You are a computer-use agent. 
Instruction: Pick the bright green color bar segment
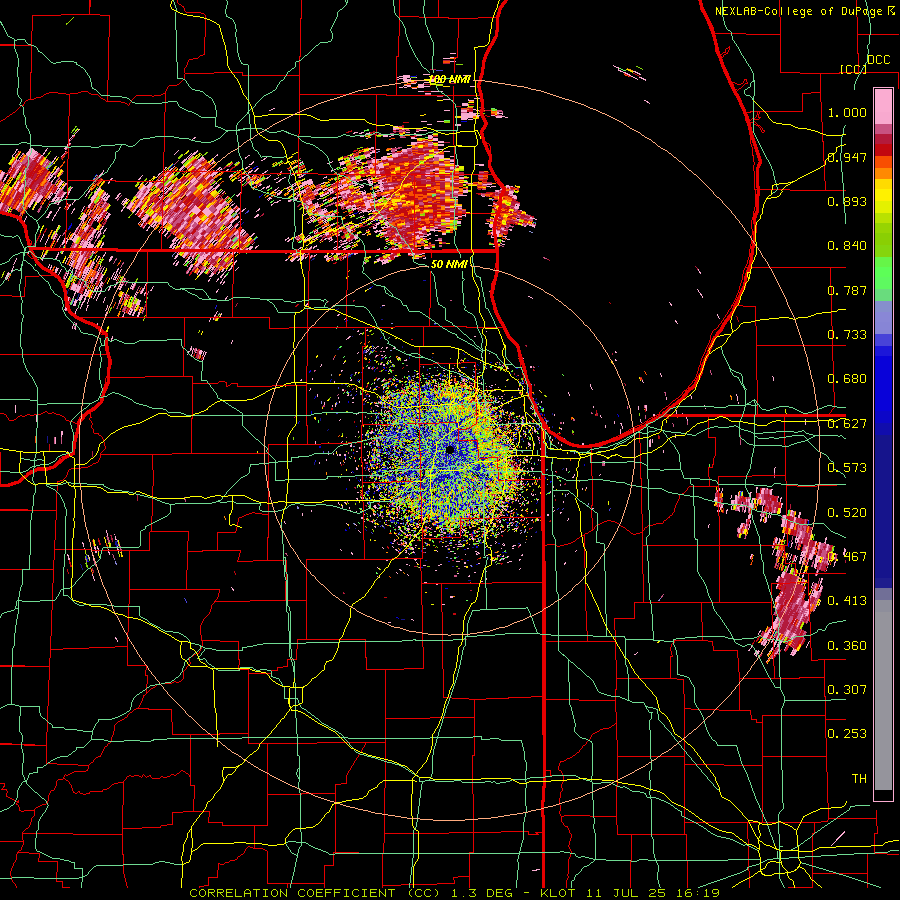[883, 273]
